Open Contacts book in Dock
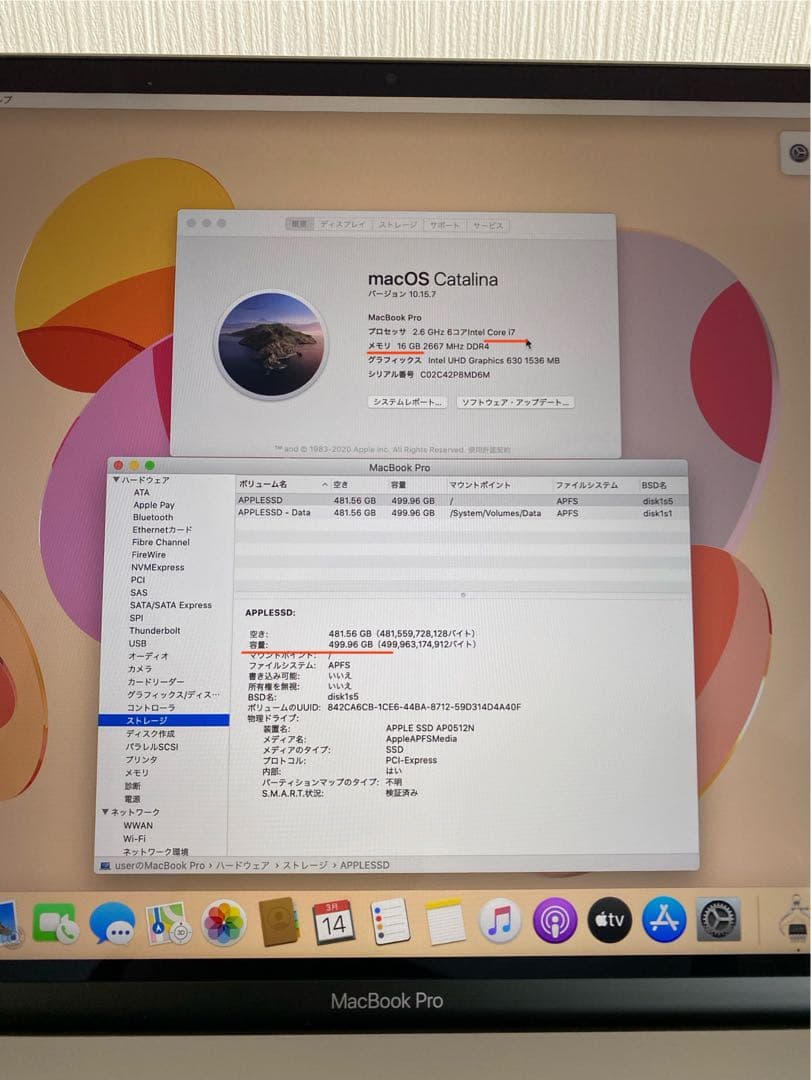811x1080 pixels. pyautogui.click(x=278, y=921)
